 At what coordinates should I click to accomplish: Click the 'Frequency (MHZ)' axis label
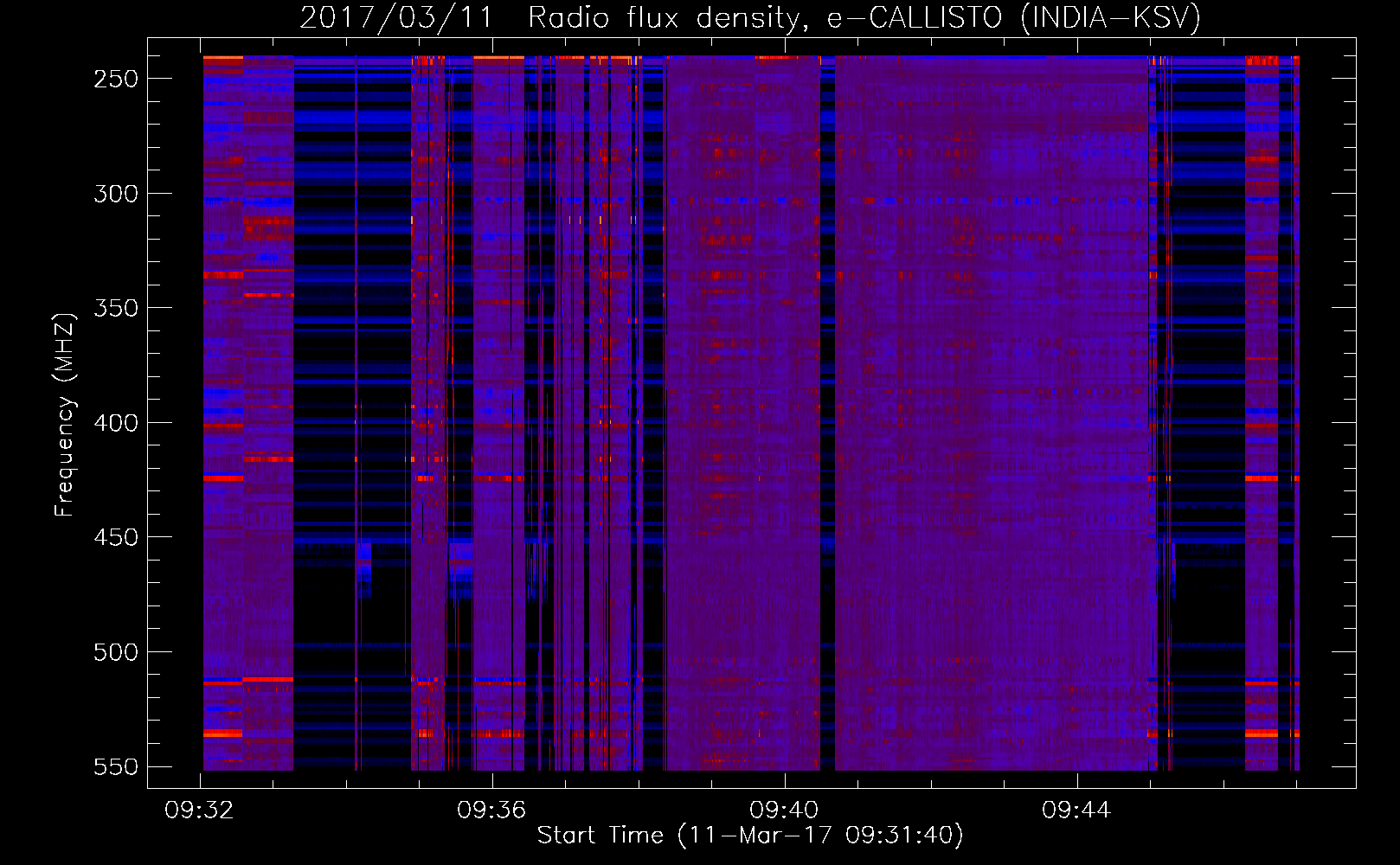[65, 414]
